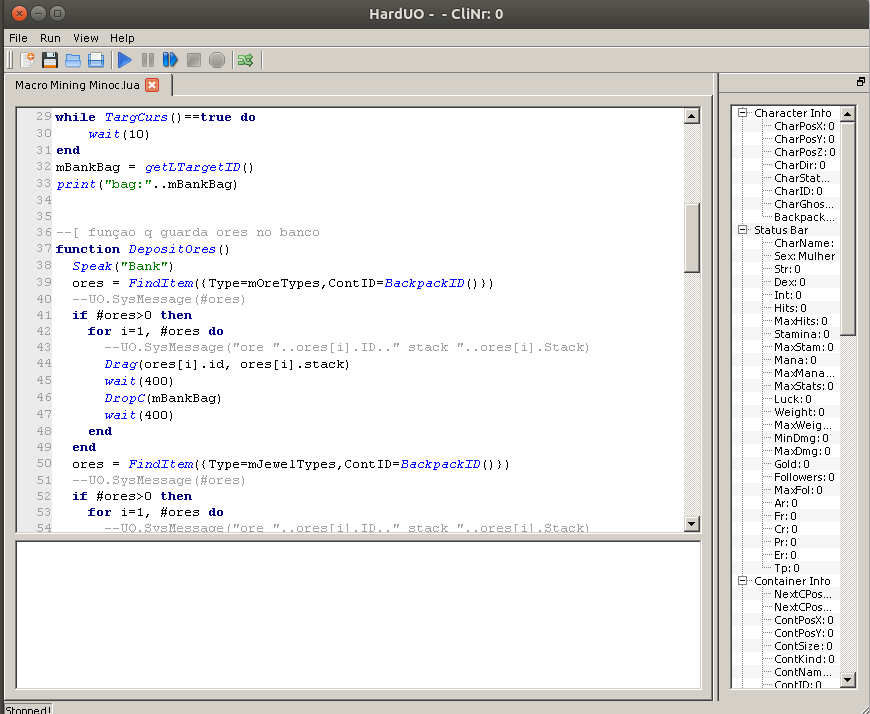The height and width of the screenshot is (714, 870).
Task: Open the File menu
Action: coord(18,38)
